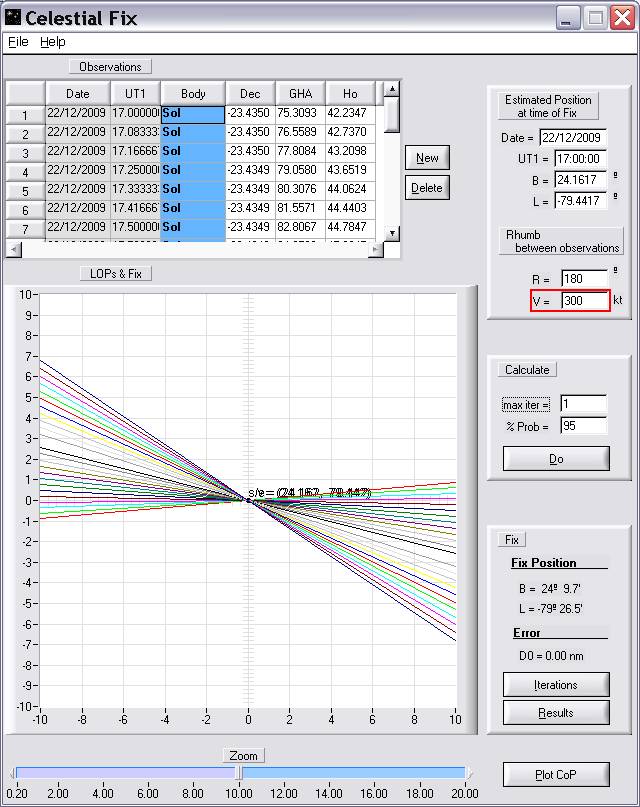The image size is (640, 807).
Task: Show the Results window
Action: (x=556, y=712)
